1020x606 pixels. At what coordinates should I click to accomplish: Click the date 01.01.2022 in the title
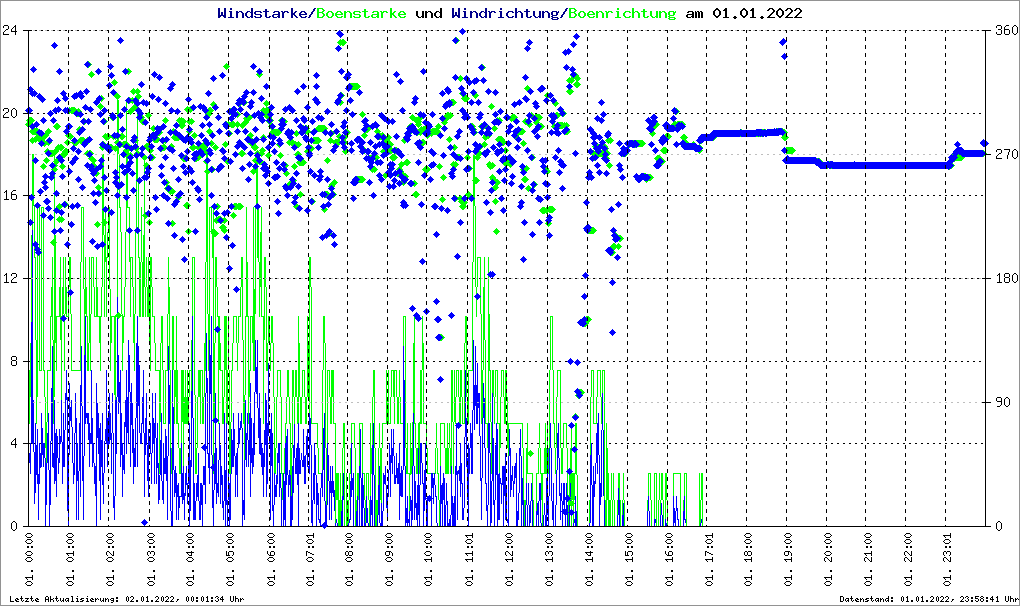pyautogui.click(x=757, y=14)
